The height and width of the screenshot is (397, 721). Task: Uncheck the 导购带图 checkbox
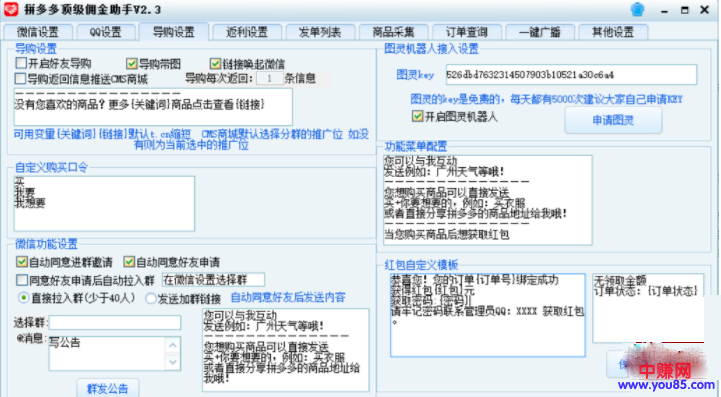132,63
